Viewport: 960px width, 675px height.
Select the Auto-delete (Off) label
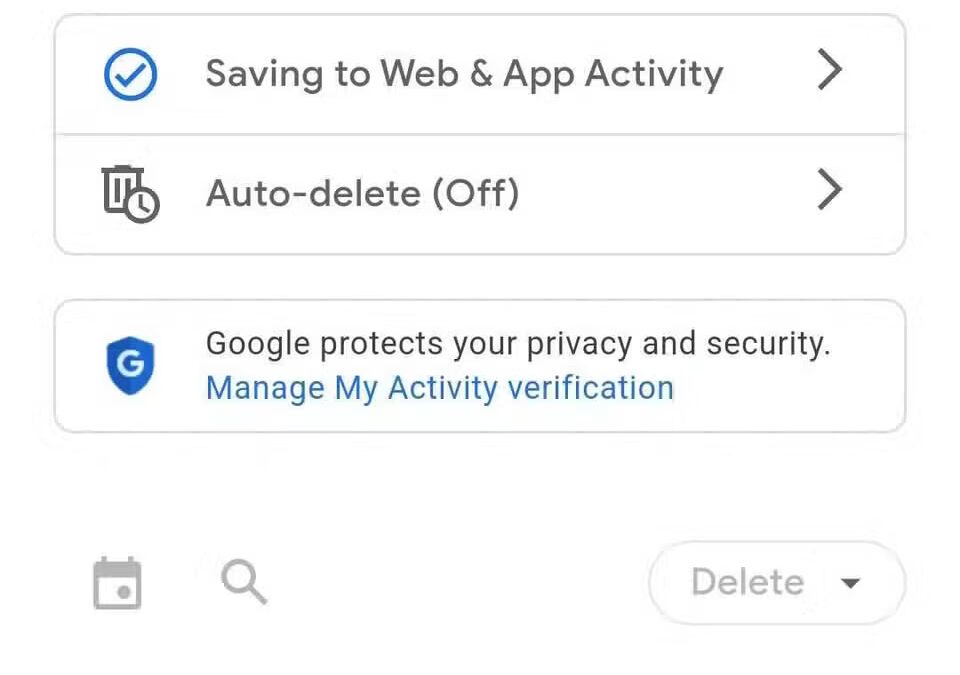pyautogui.click(x=362, y=192)
